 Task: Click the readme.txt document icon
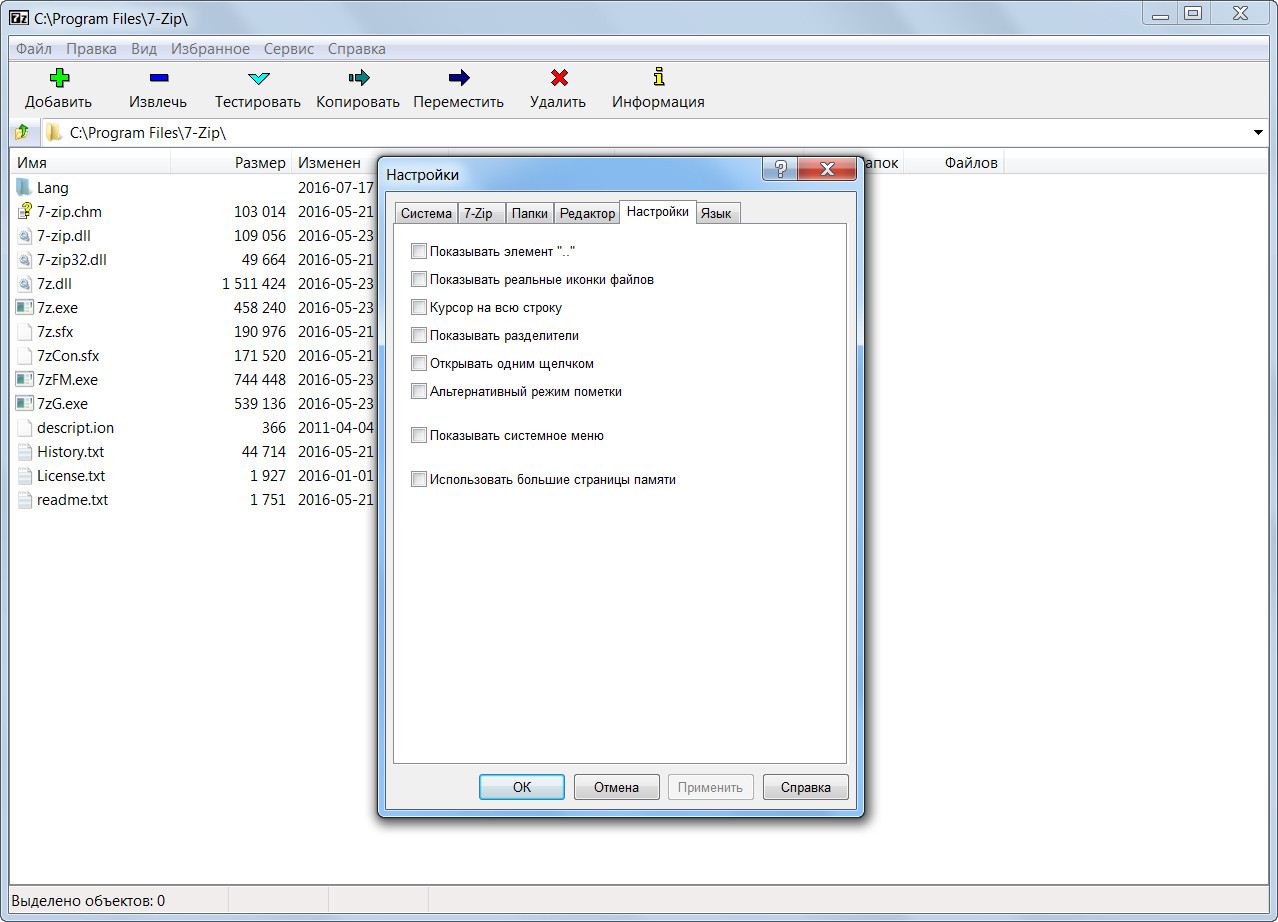click(25, 499)
